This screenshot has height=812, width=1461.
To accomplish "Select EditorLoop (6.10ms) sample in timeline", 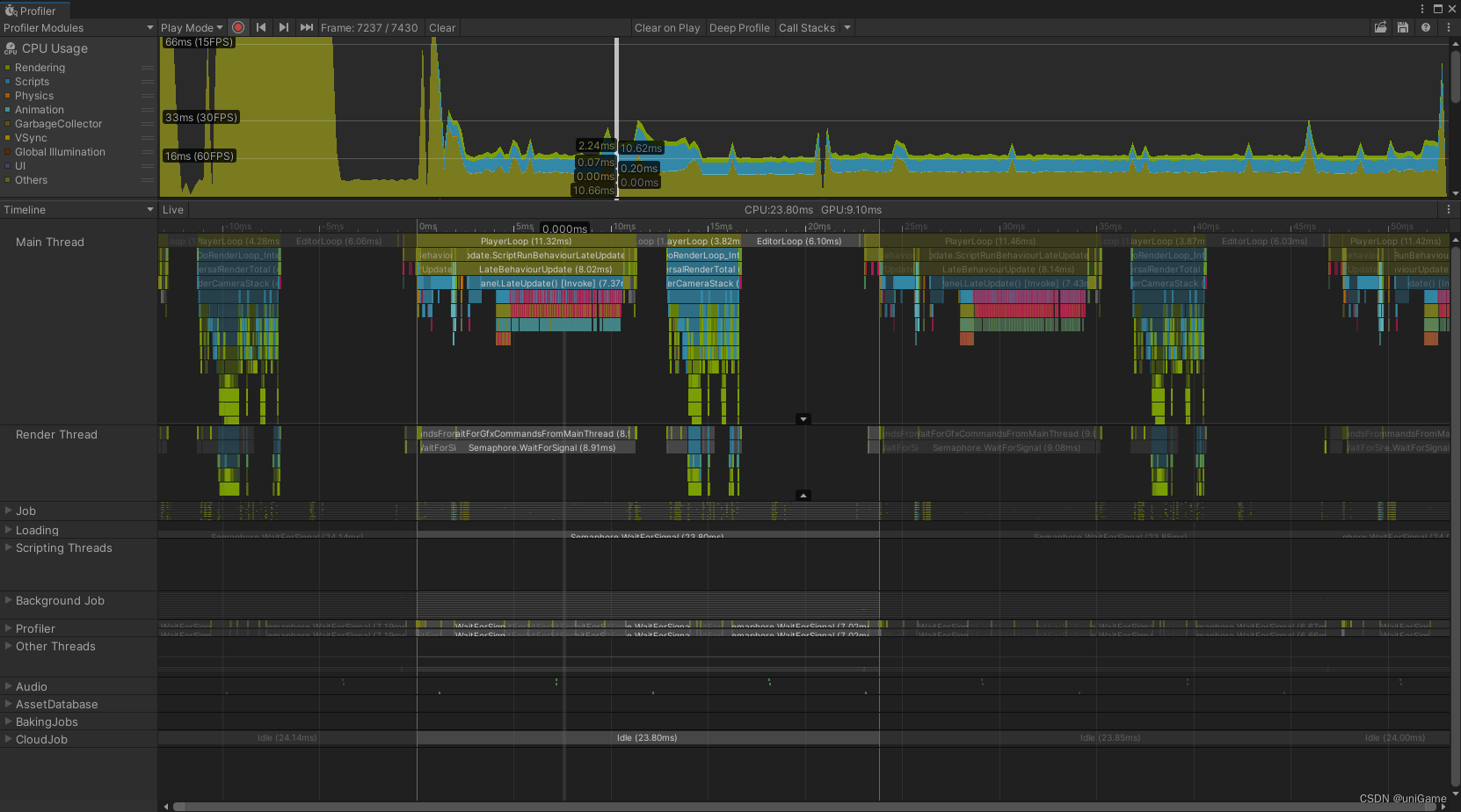I will (799, 241).
